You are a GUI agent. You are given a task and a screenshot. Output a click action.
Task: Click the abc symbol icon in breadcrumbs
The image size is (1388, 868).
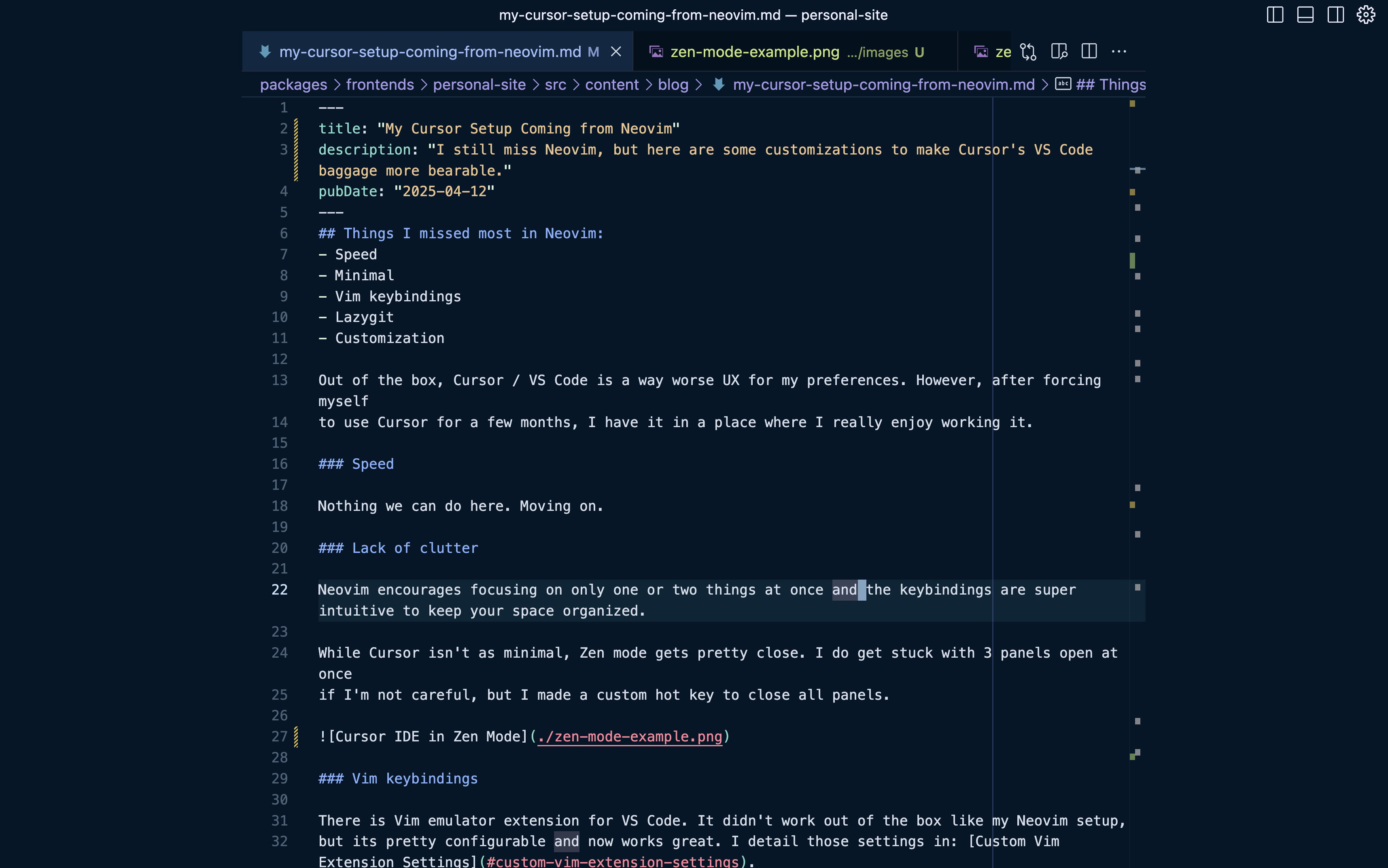(1063, 84)
